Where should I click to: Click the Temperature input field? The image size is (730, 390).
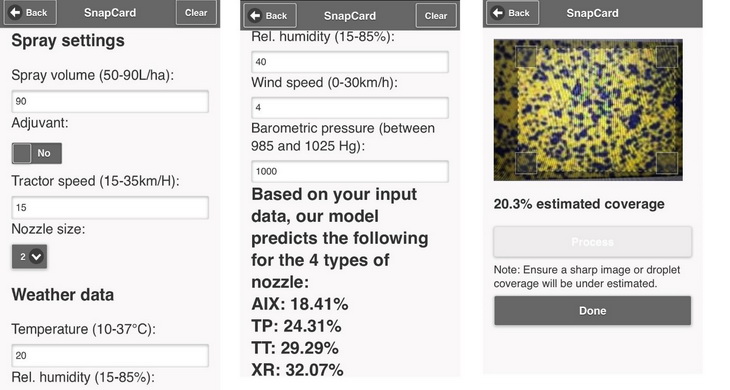click(x=110, y=356)
